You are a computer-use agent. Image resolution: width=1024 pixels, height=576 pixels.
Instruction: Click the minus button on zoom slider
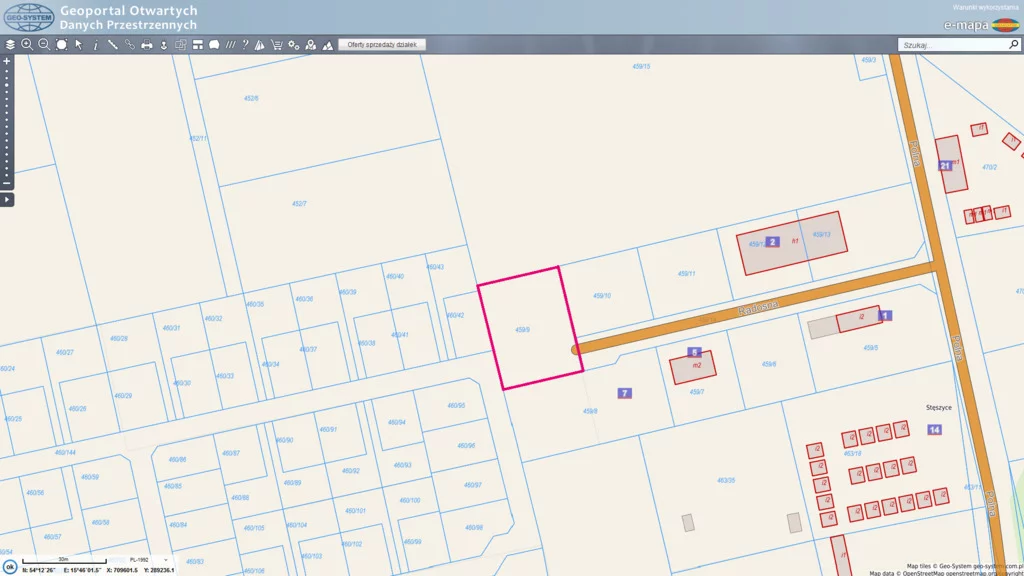coord(7,183)
